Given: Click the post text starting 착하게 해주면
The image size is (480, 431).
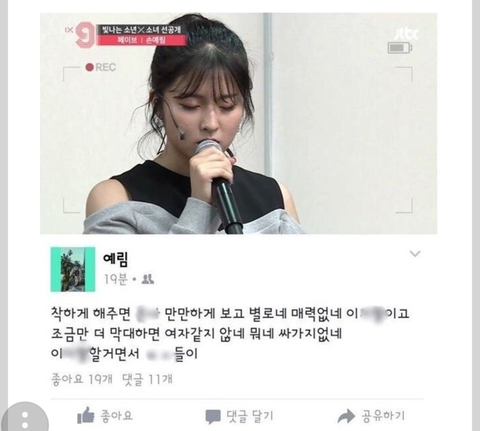Looking at the screenshot, I should point(230,334).
